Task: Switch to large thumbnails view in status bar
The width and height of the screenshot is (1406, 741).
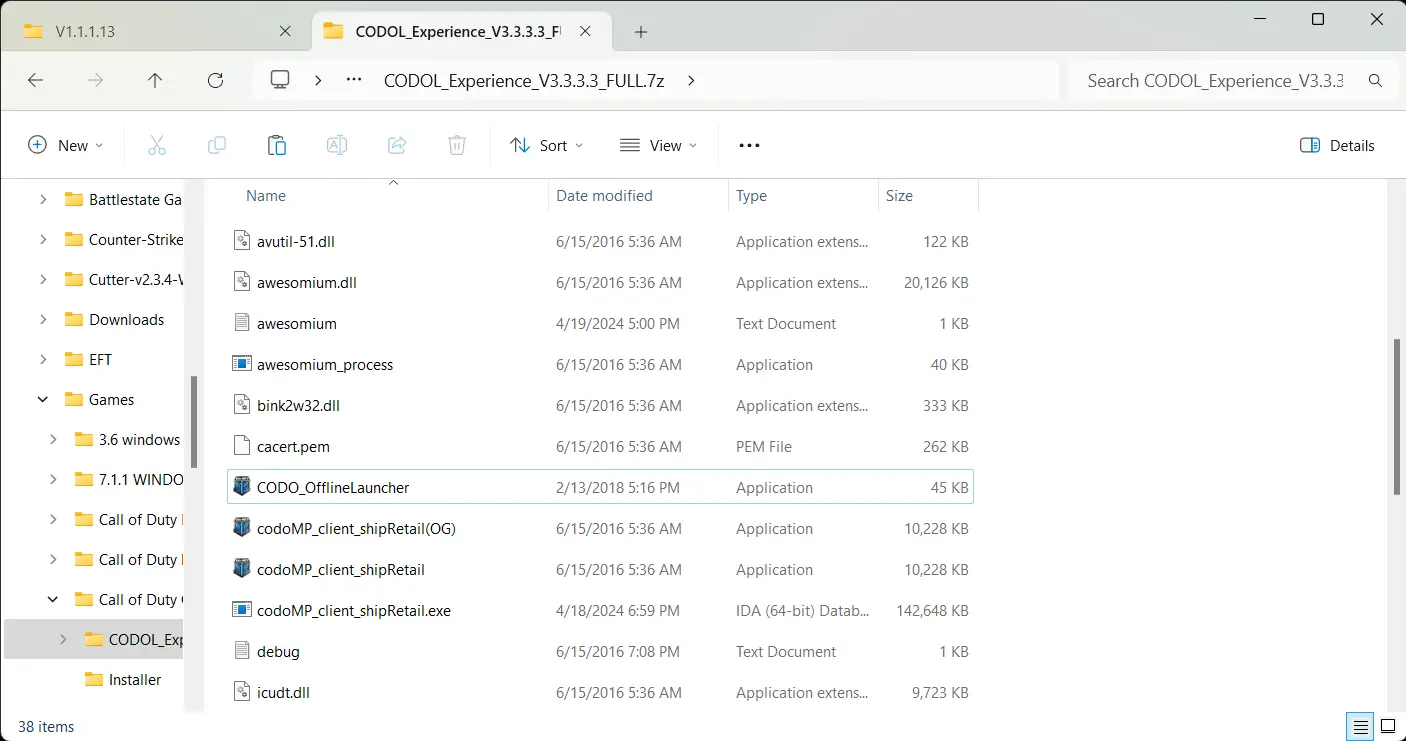Action: [x=1388, y=725]
